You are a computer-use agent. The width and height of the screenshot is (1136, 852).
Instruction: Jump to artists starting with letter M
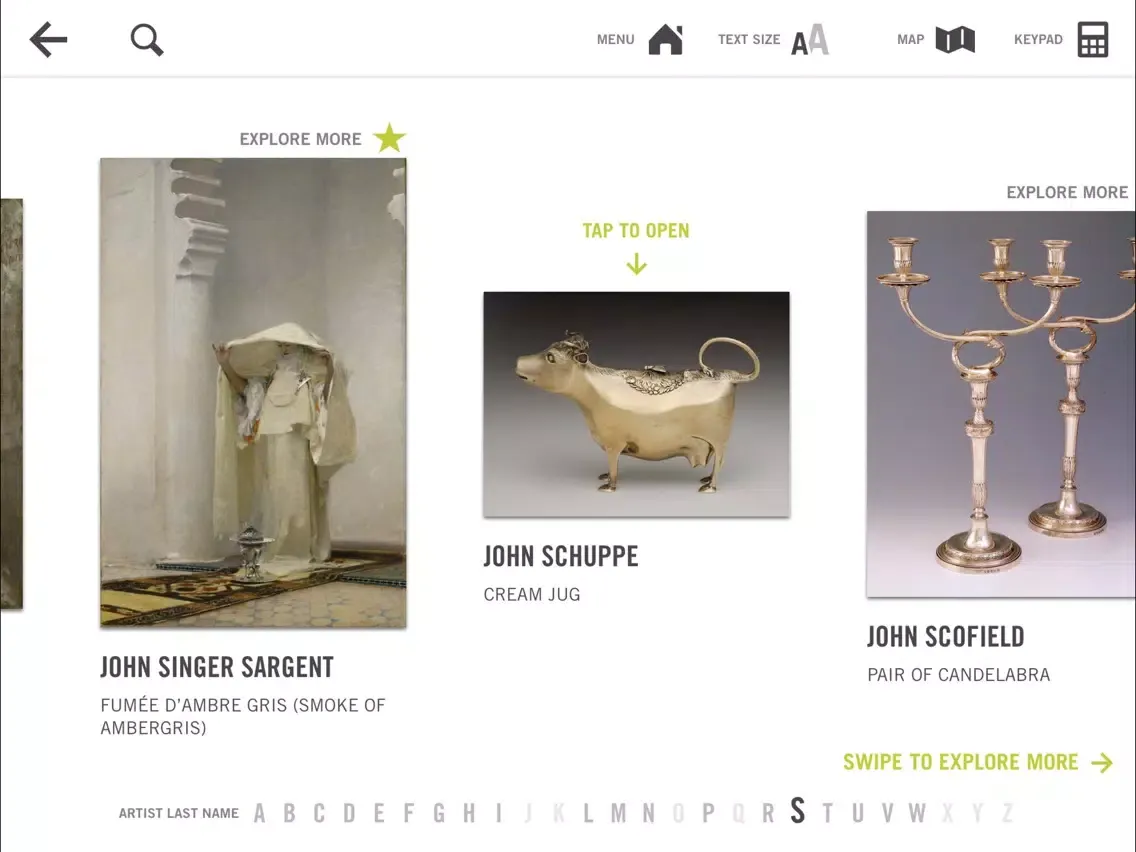coord(618,814)
